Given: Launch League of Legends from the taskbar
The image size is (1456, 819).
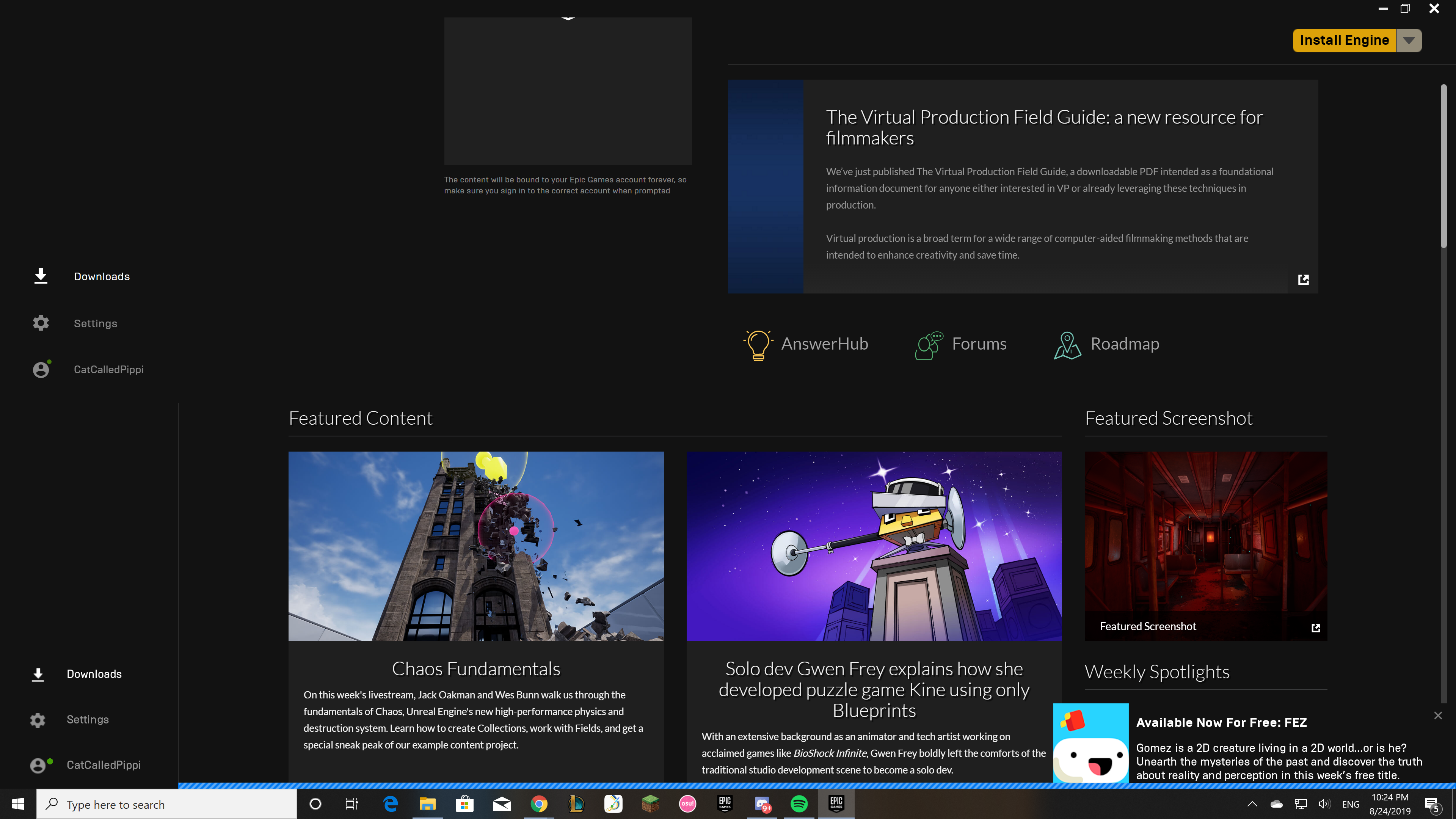Looking at the screenshot, I should click(576, 804).
